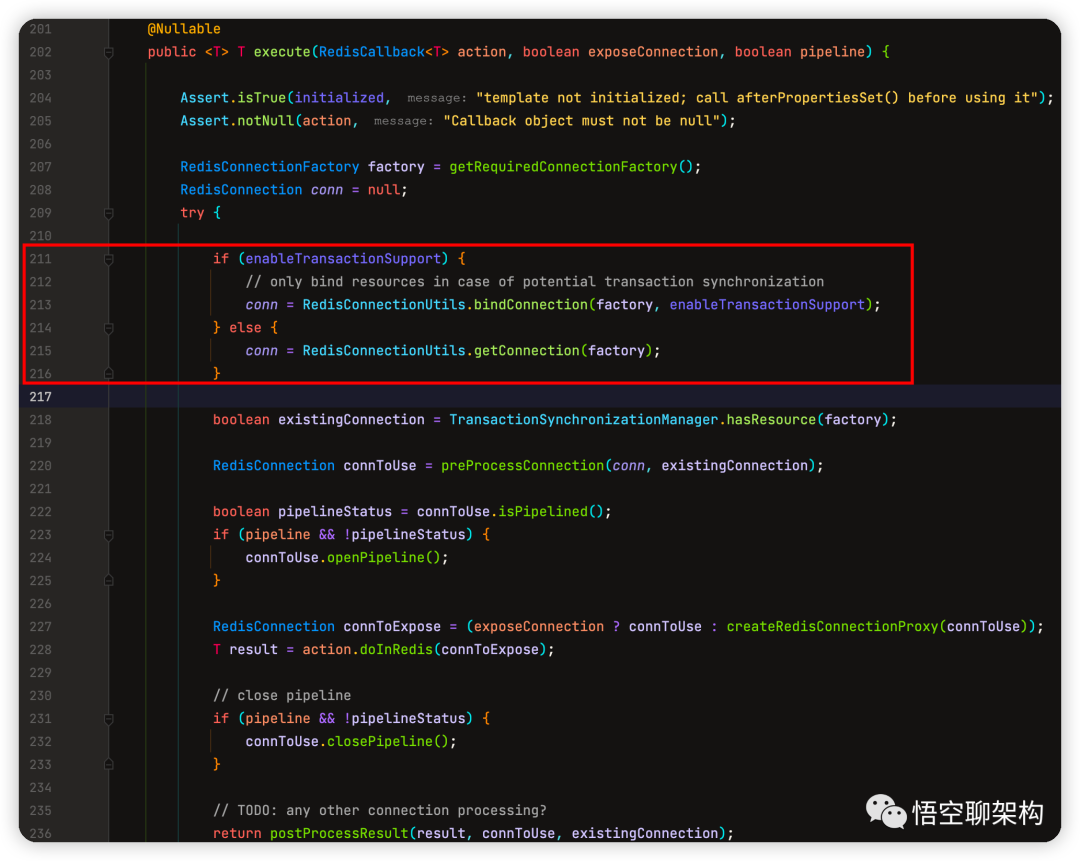Click line number 217 in the gutter
The height and width of the screenshot is (861, 1080).
pos(41,397)
